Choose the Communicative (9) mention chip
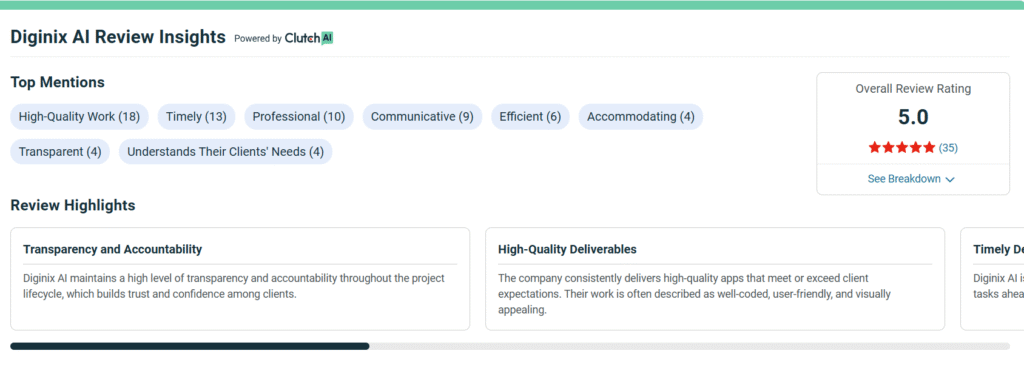Viewport: 1024px width, 365px height. click(423, 117)
